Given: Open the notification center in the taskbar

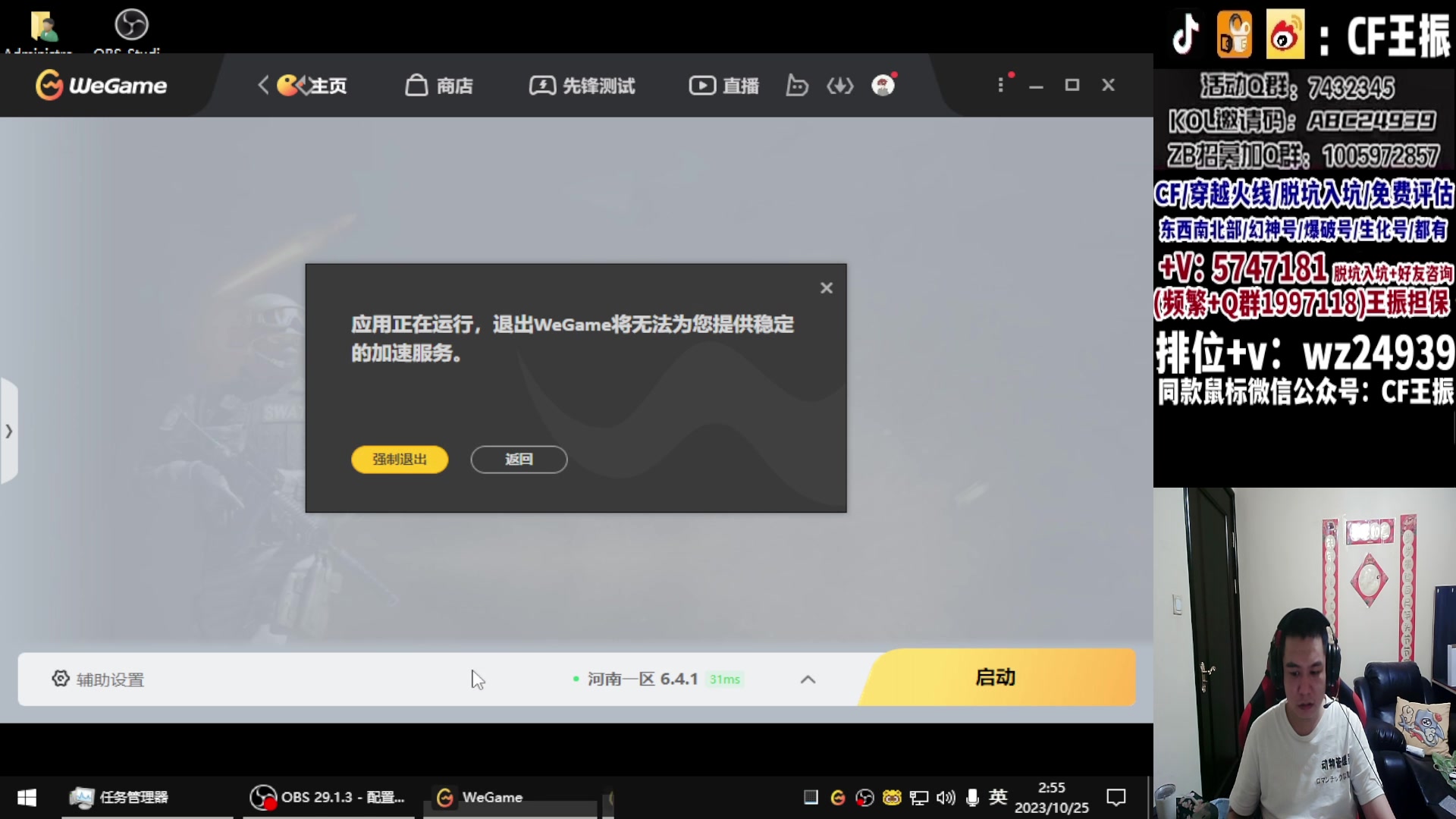Looking at the screenshot, I should coord(1116,797).
